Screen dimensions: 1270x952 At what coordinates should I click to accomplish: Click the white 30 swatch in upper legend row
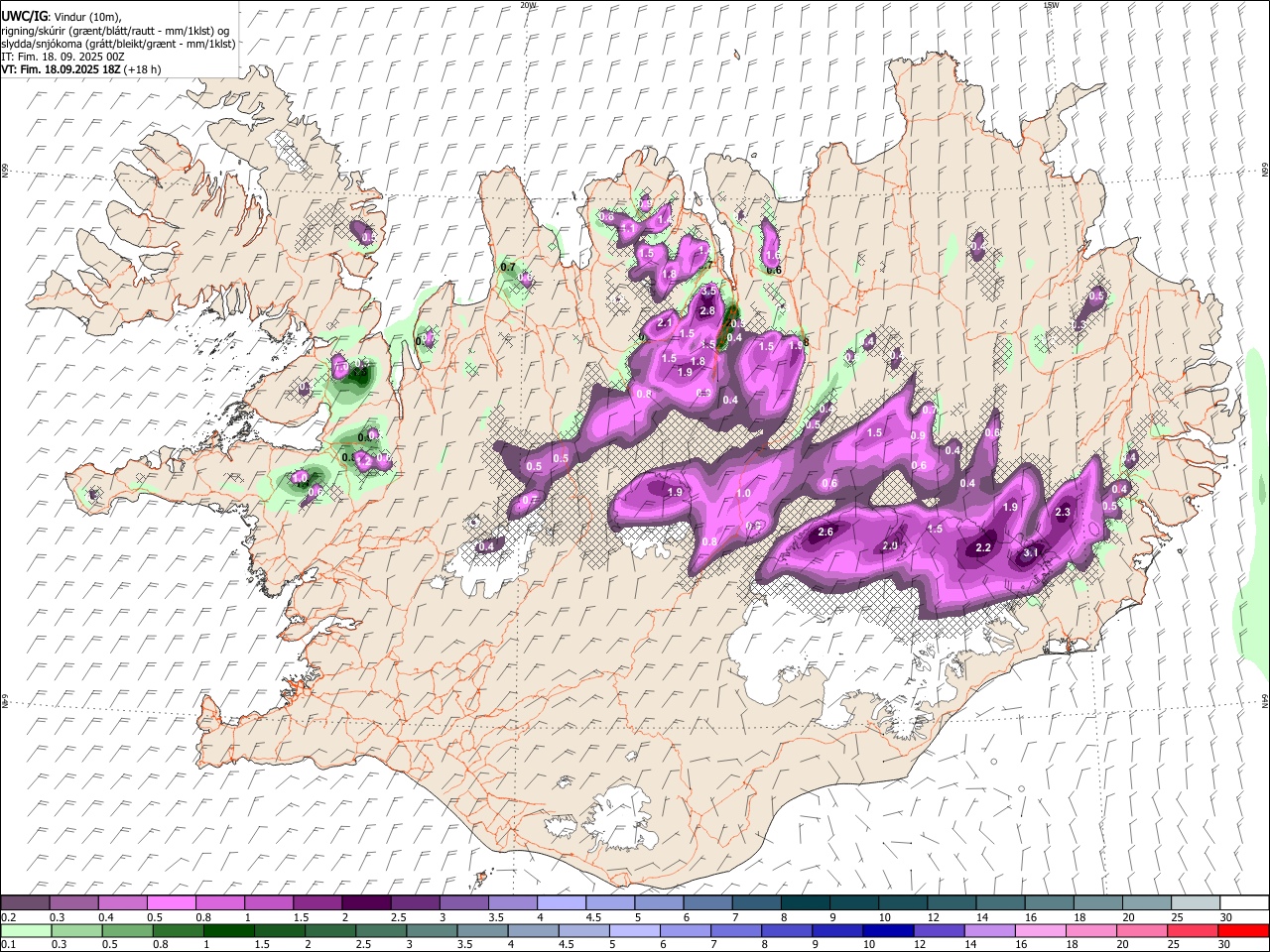[1244, 902]
